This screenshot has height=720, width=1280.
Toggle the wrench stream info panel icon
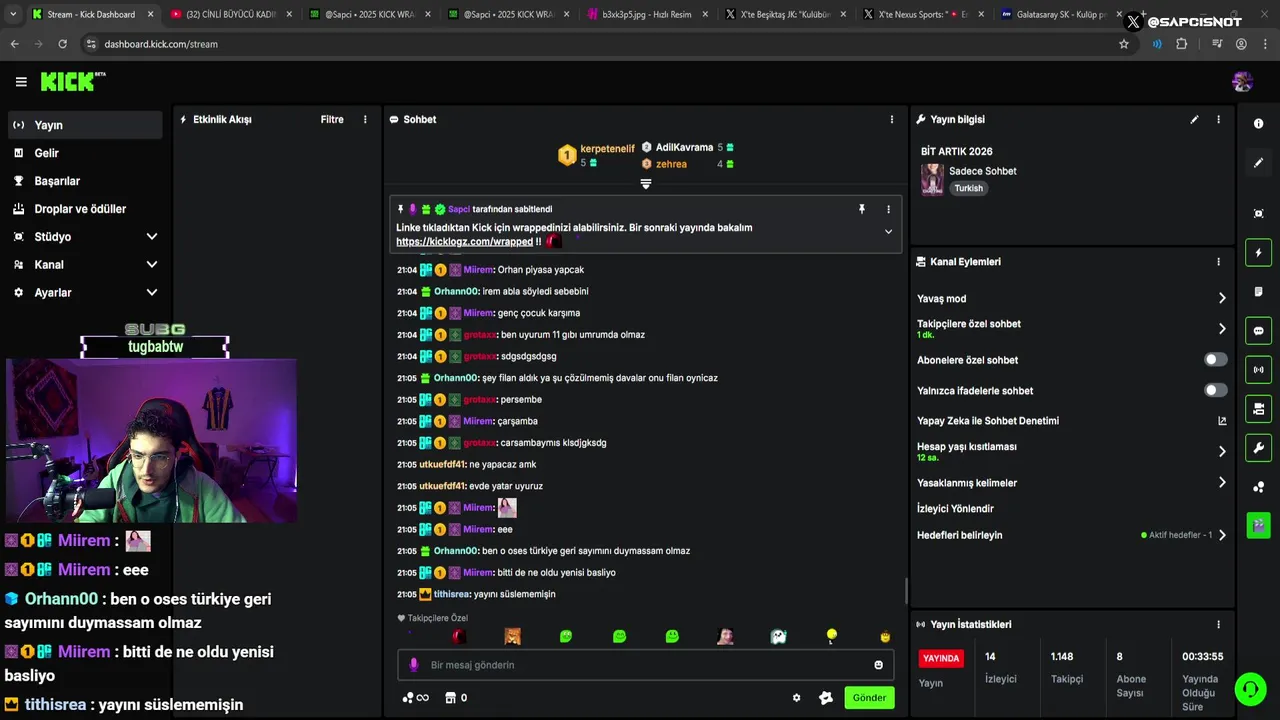pyautogui.click(x=1258, y=447)
